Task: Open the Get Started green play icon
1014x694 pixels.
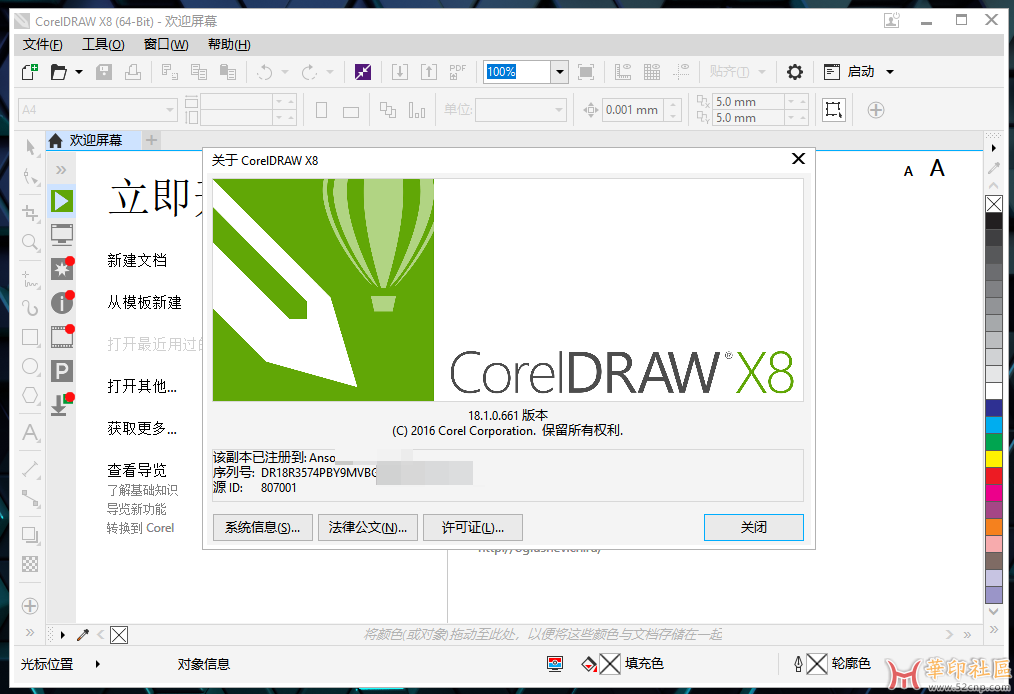Action: coord(62,201)
